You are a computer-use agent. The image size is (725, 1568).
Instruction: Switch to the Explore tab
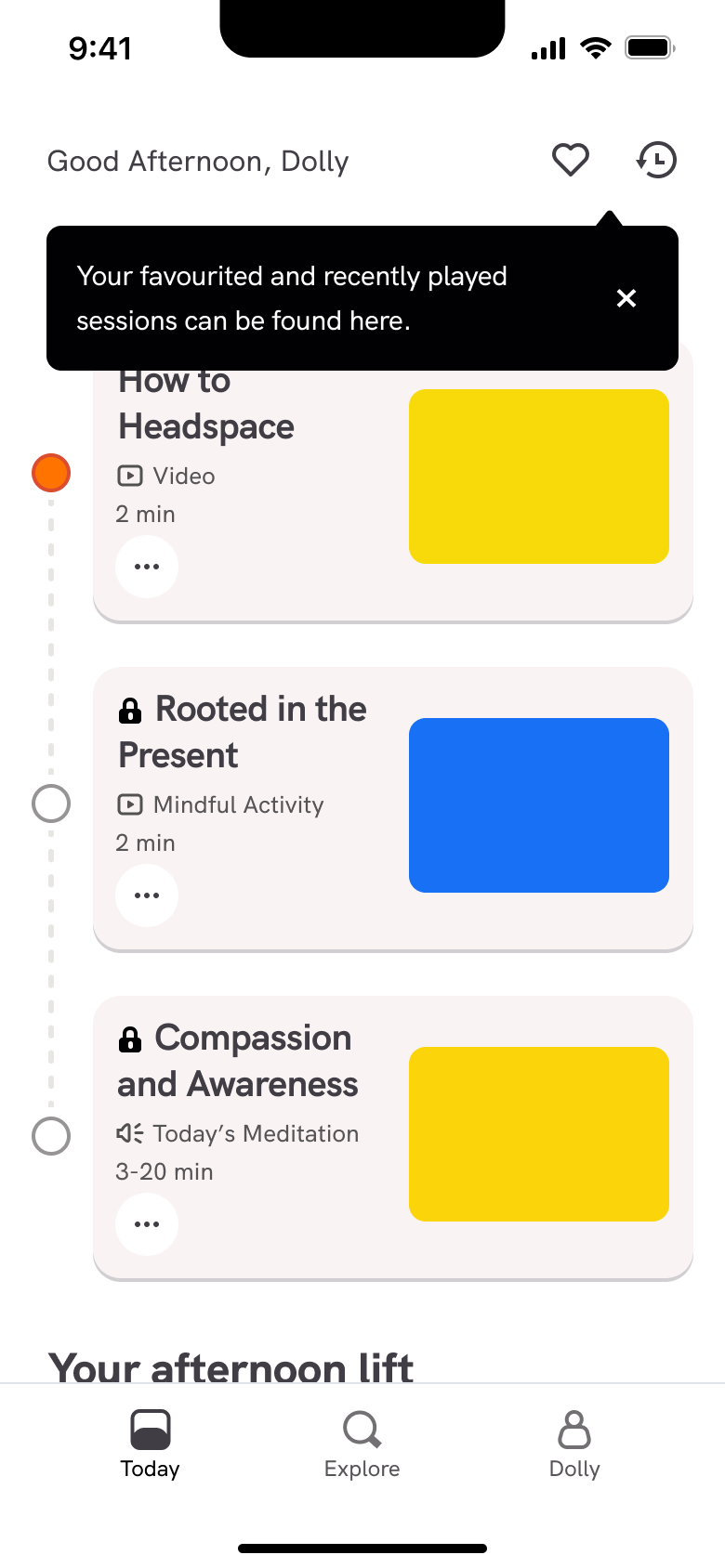coord(362,1444)
